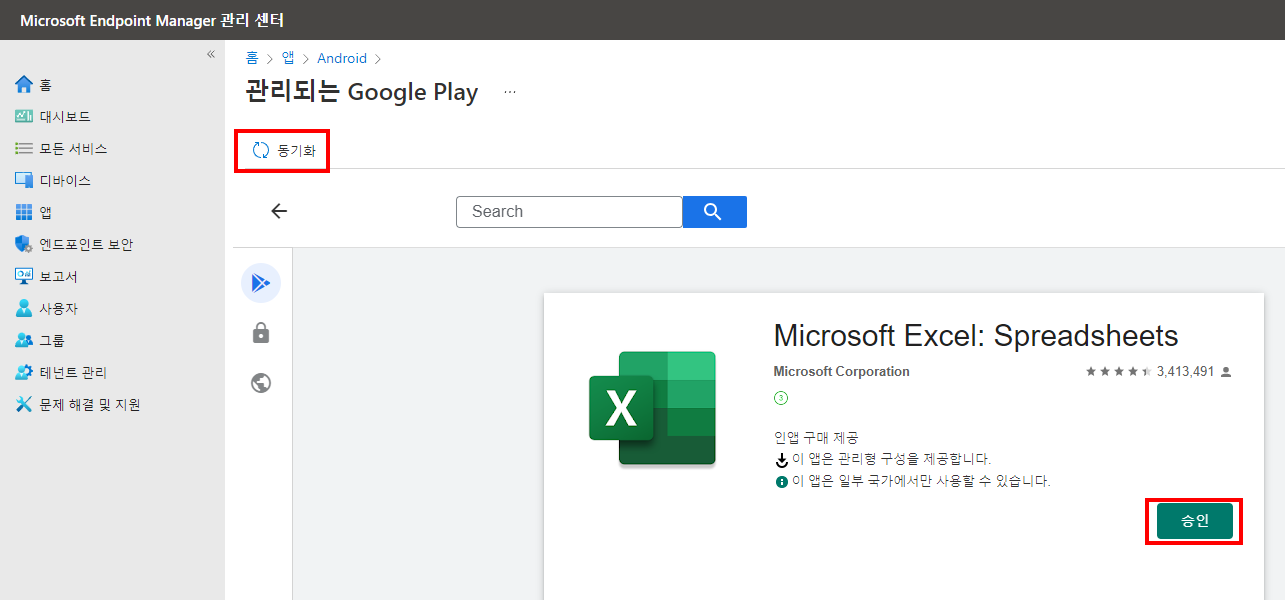The width and height of the screenshot is (1285, 600).
Task: Open Reports (보고서) in the sidebar
Action: [x=46, y=277]
